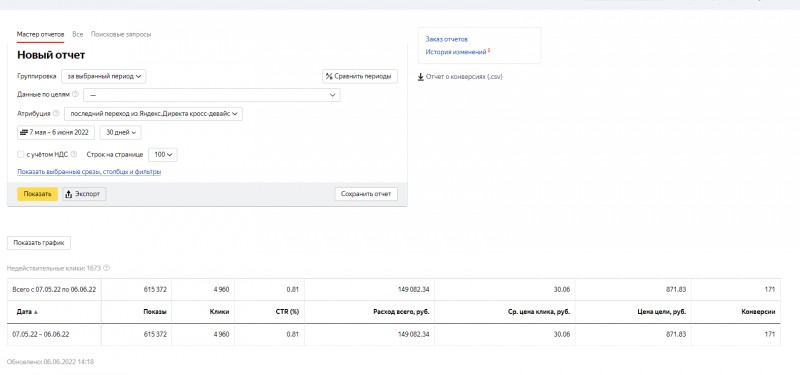Click the calendar icon in the date range
The width and height of the screenshot is (800, 375).
click(24, 133)
